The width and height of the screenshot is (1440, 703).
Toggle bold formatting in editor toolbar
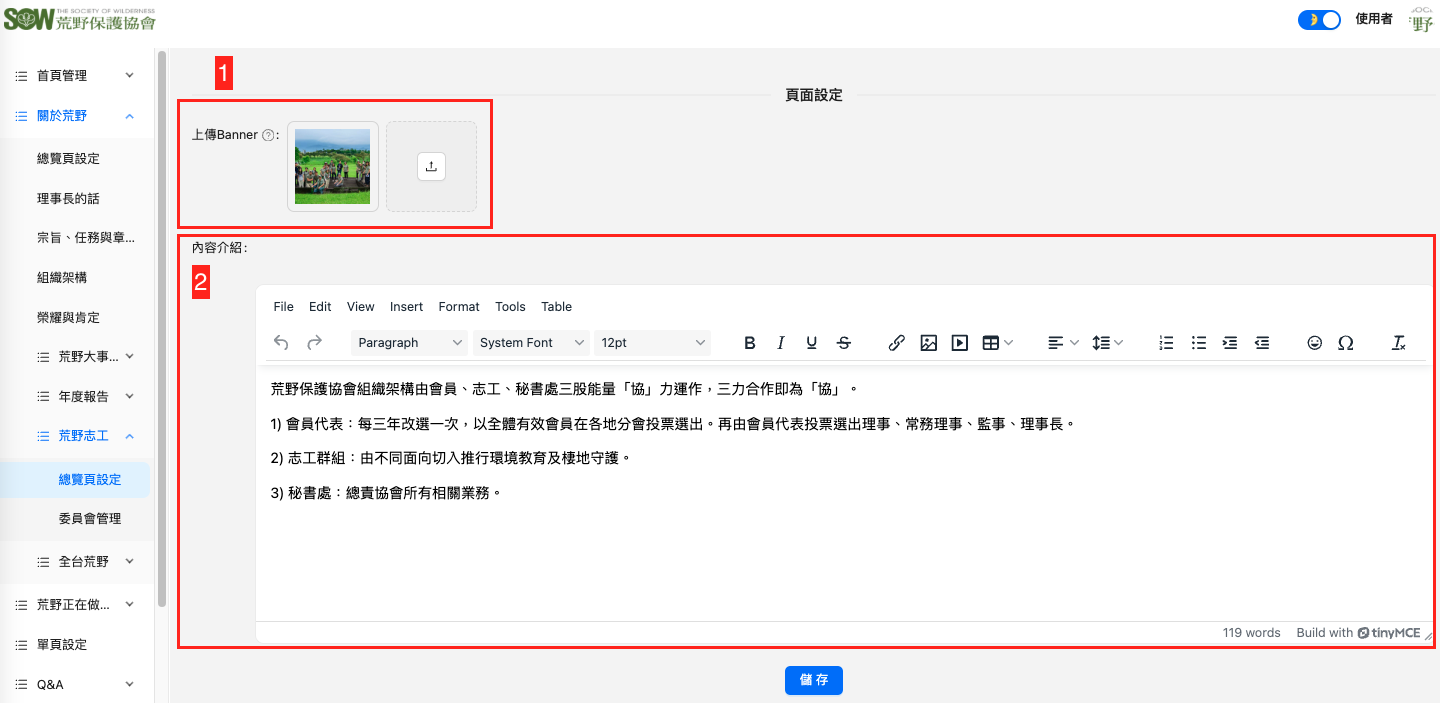(750, 343)
